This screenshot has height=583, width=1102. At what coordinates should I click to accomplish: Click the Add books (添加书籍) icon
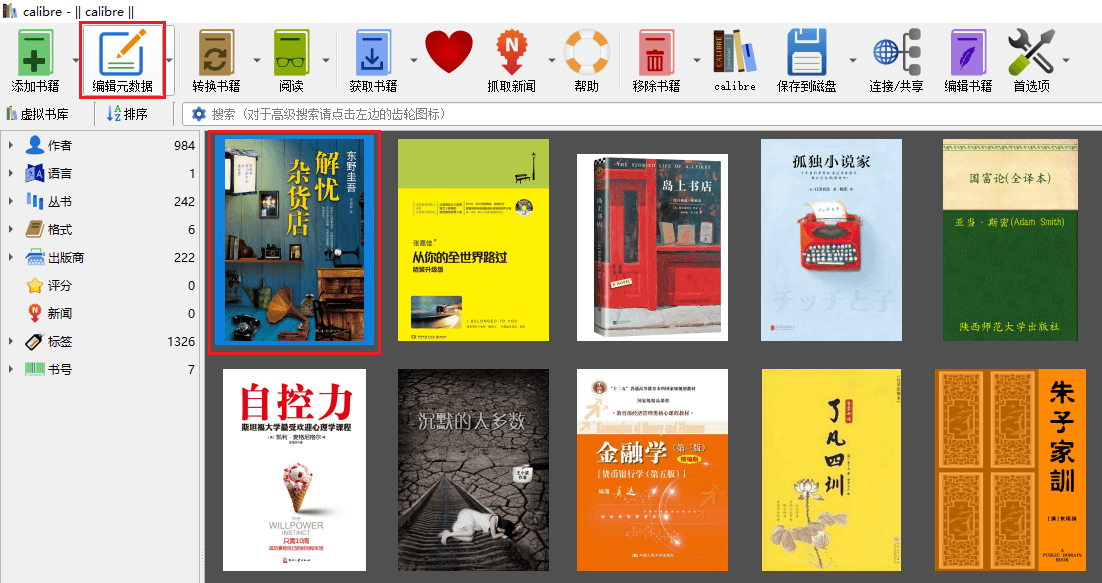35,53
